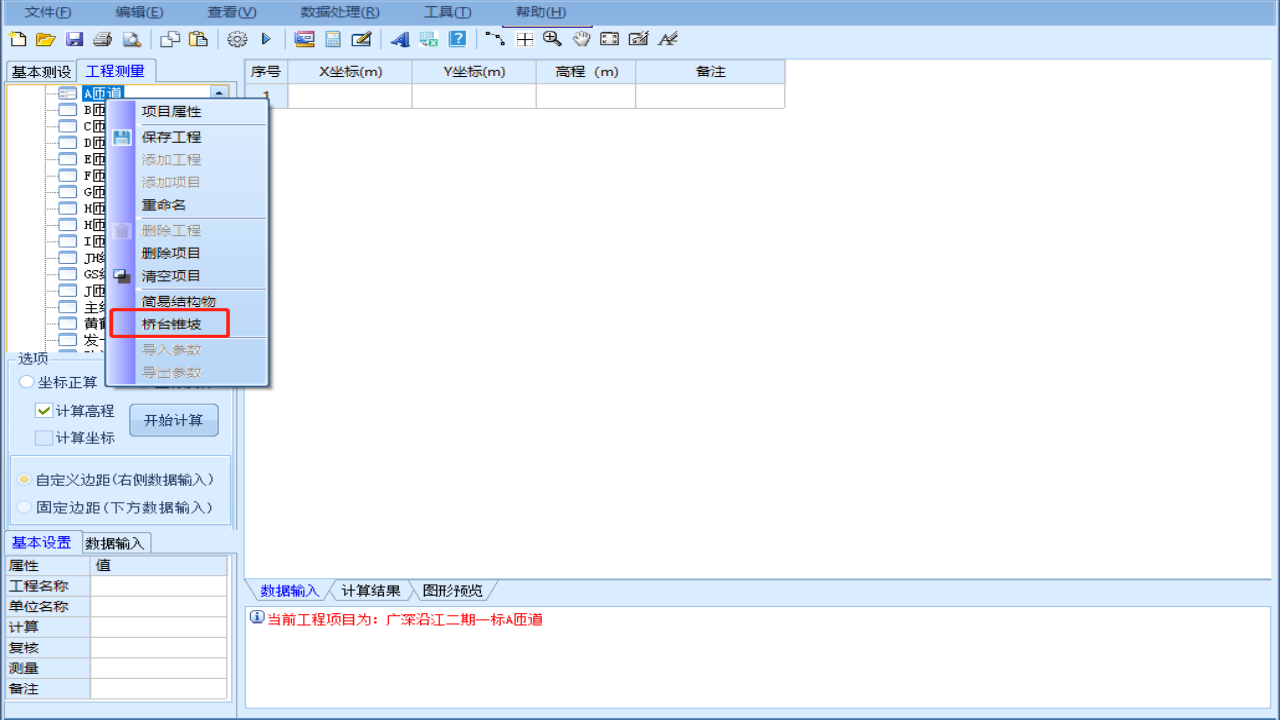Uncheck the 计算高程 checkbox

click(x=44, y=411)
